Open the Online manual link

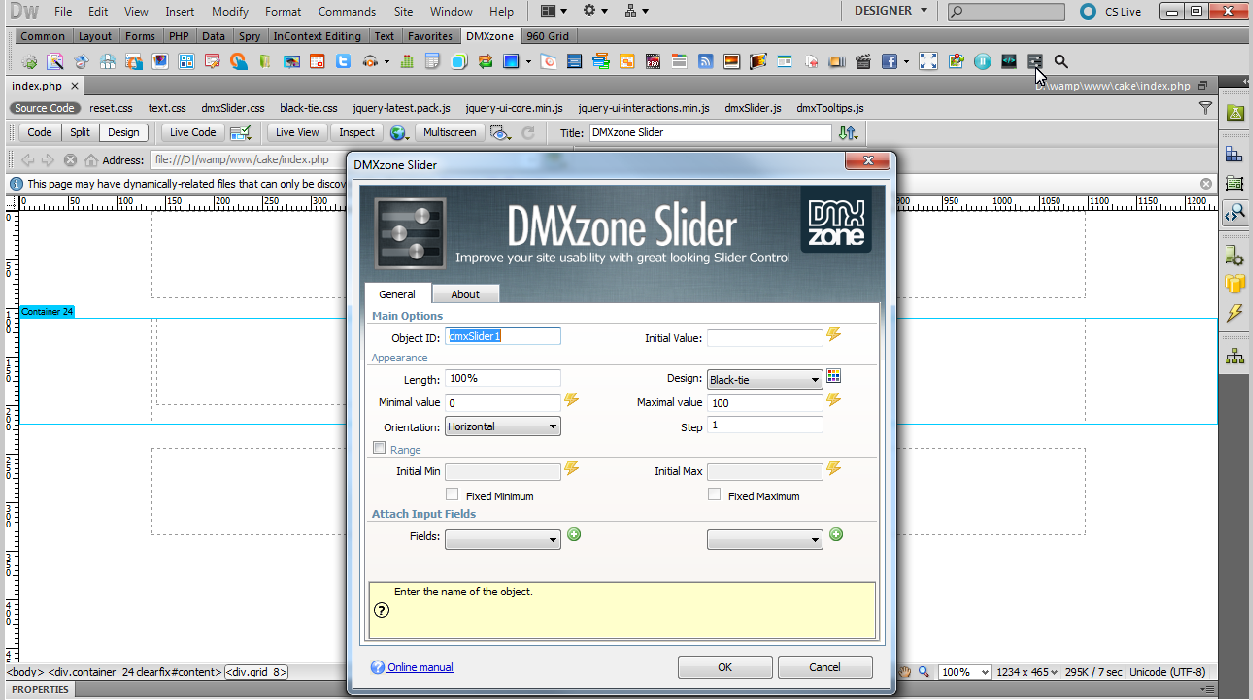coord(420,667)
